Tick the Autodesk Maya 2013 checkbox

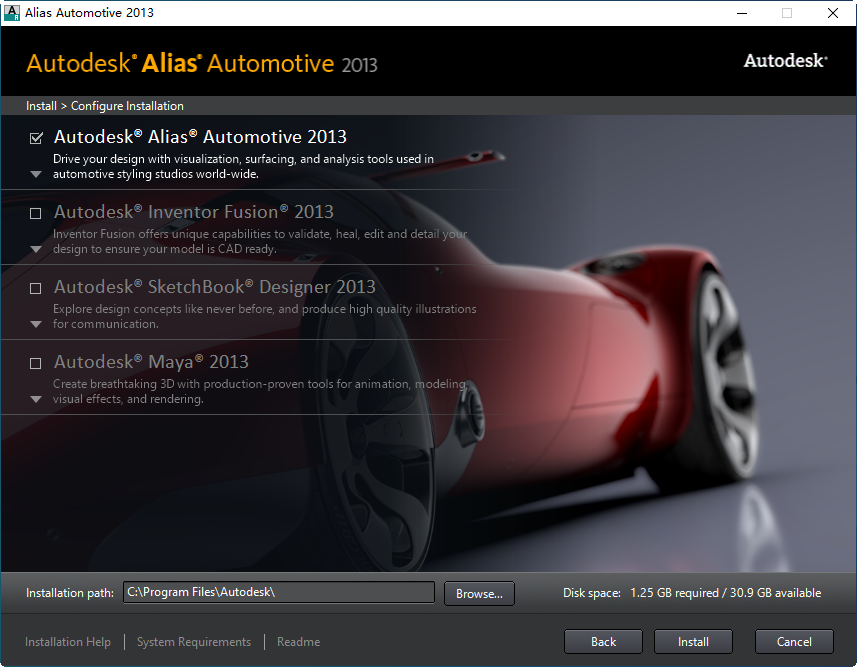36,363
